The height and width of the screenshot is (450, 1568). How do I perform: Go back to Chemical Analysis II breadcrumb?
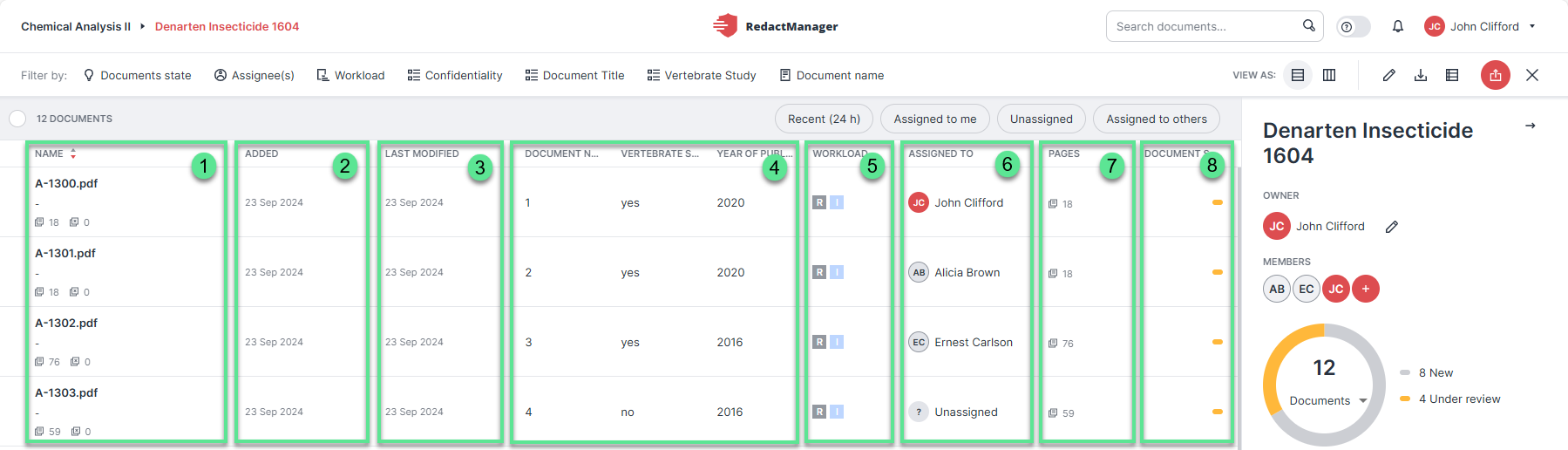click(76, 26)
